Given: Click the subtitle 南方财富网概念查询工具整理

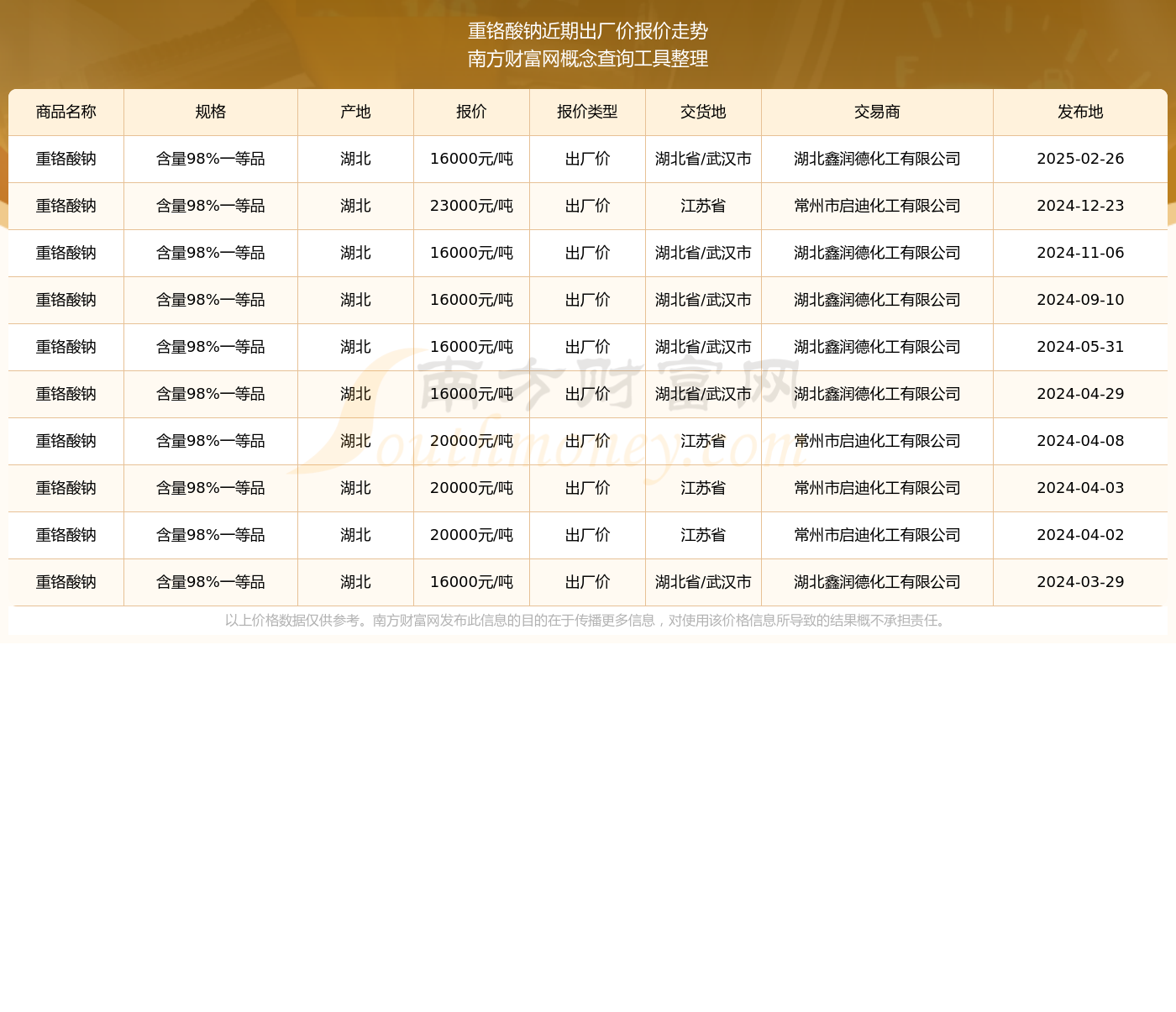Looking at the screenshot, I should click(x=588, y=59).
